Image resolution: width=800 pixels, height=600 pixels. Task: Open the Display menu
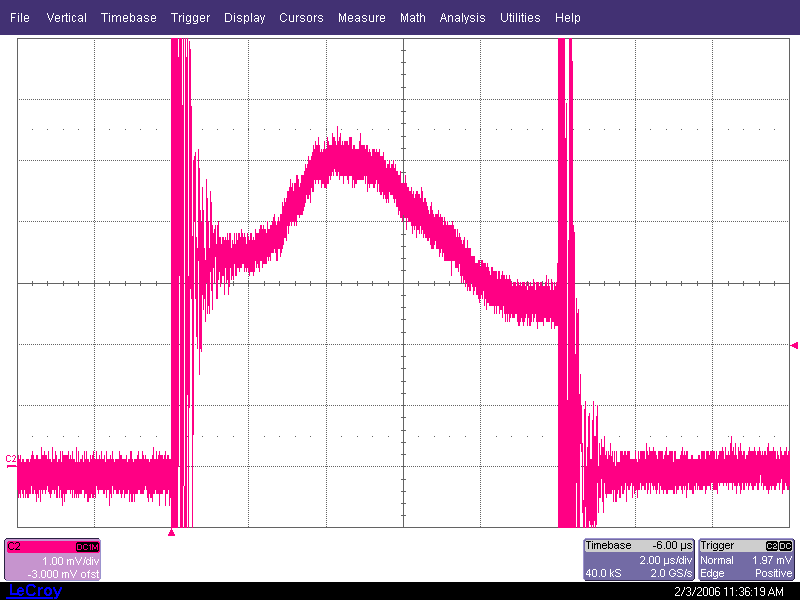click(244, 18)
